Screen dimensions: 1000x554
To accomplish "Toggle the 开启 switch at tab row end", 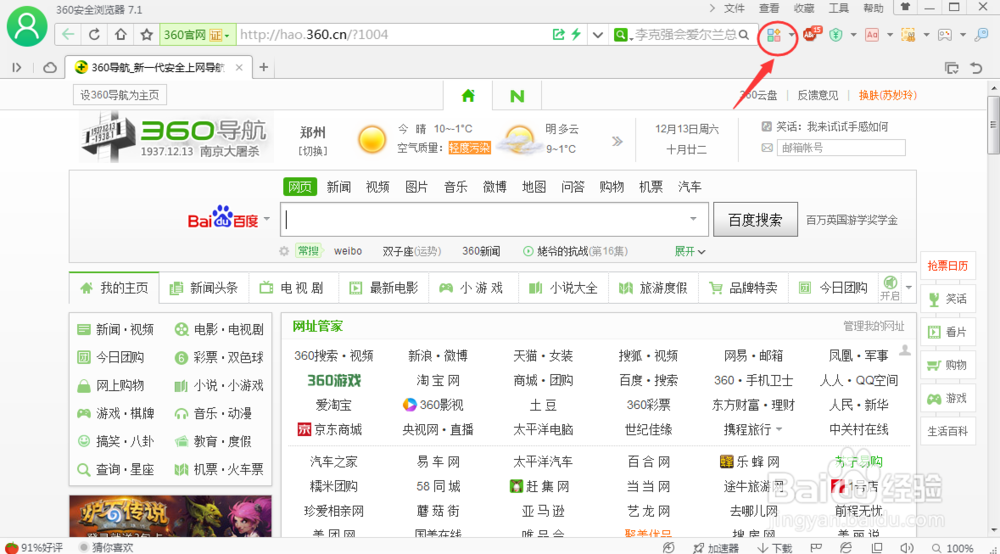I will pyautogui.click(x=890, y=288).
